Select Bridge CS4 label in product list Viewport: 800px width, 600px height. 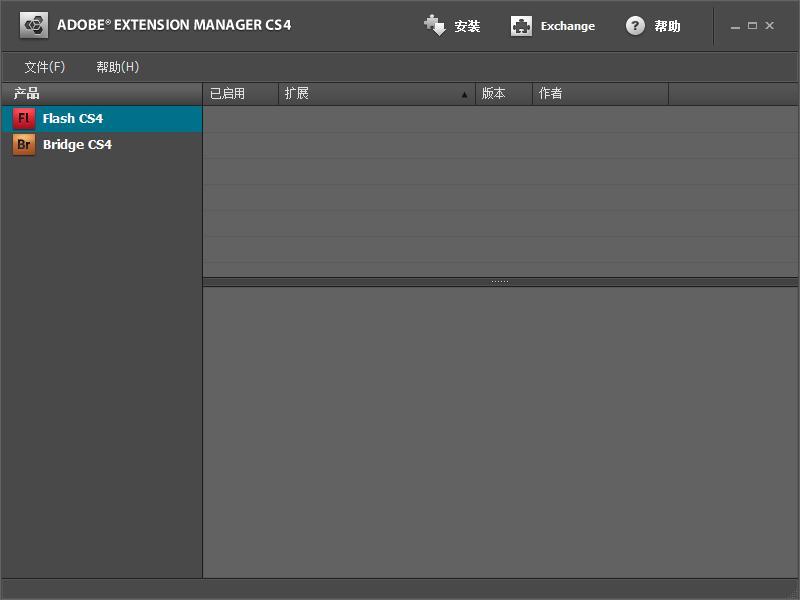click(x=77, y=145)
